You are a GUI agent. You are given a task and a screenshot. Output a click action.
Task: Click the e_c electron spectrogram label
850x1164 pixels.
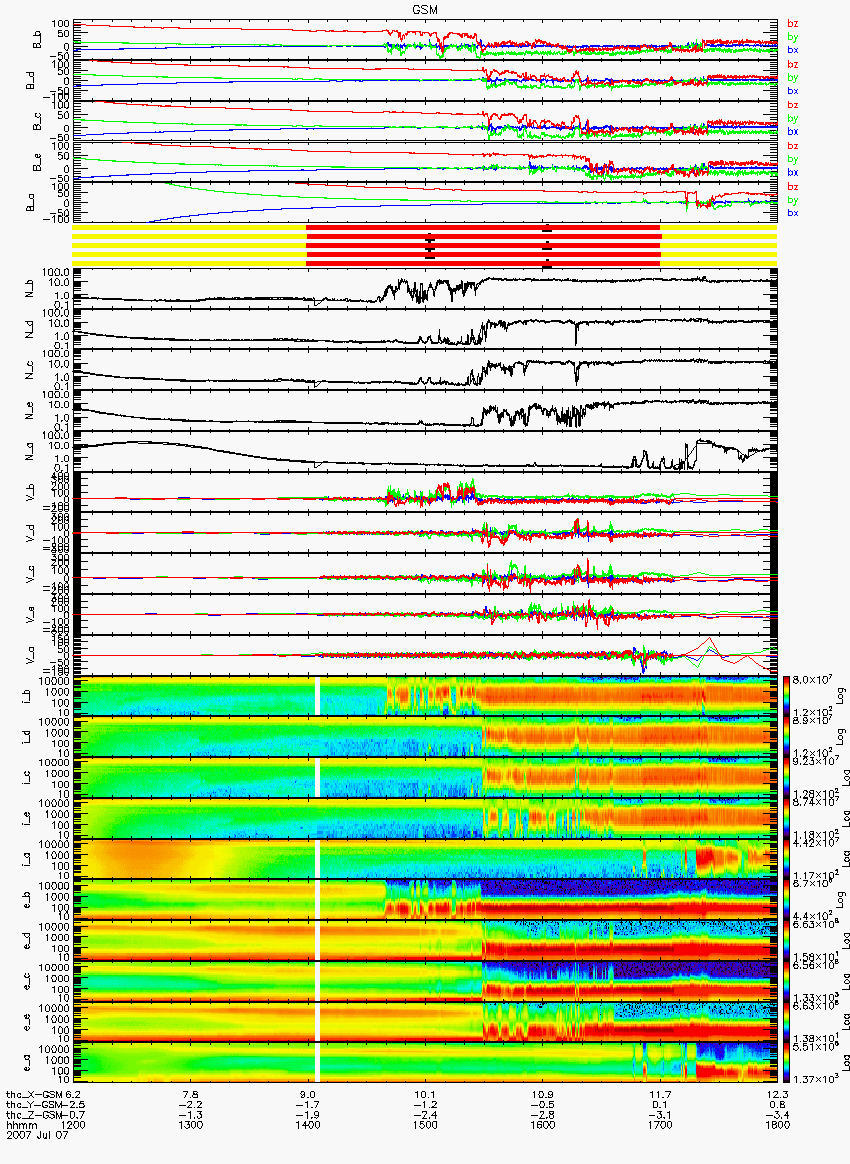[x=27, y=981]
